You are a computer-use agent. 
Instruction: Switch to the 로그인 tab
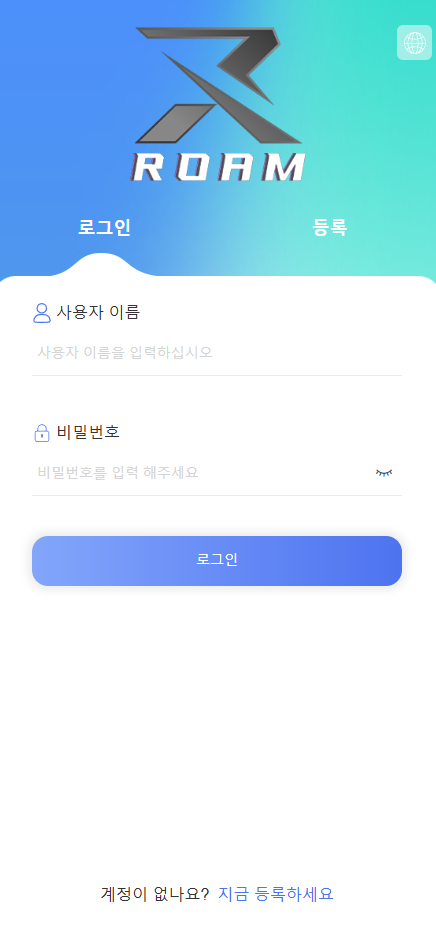104,228
